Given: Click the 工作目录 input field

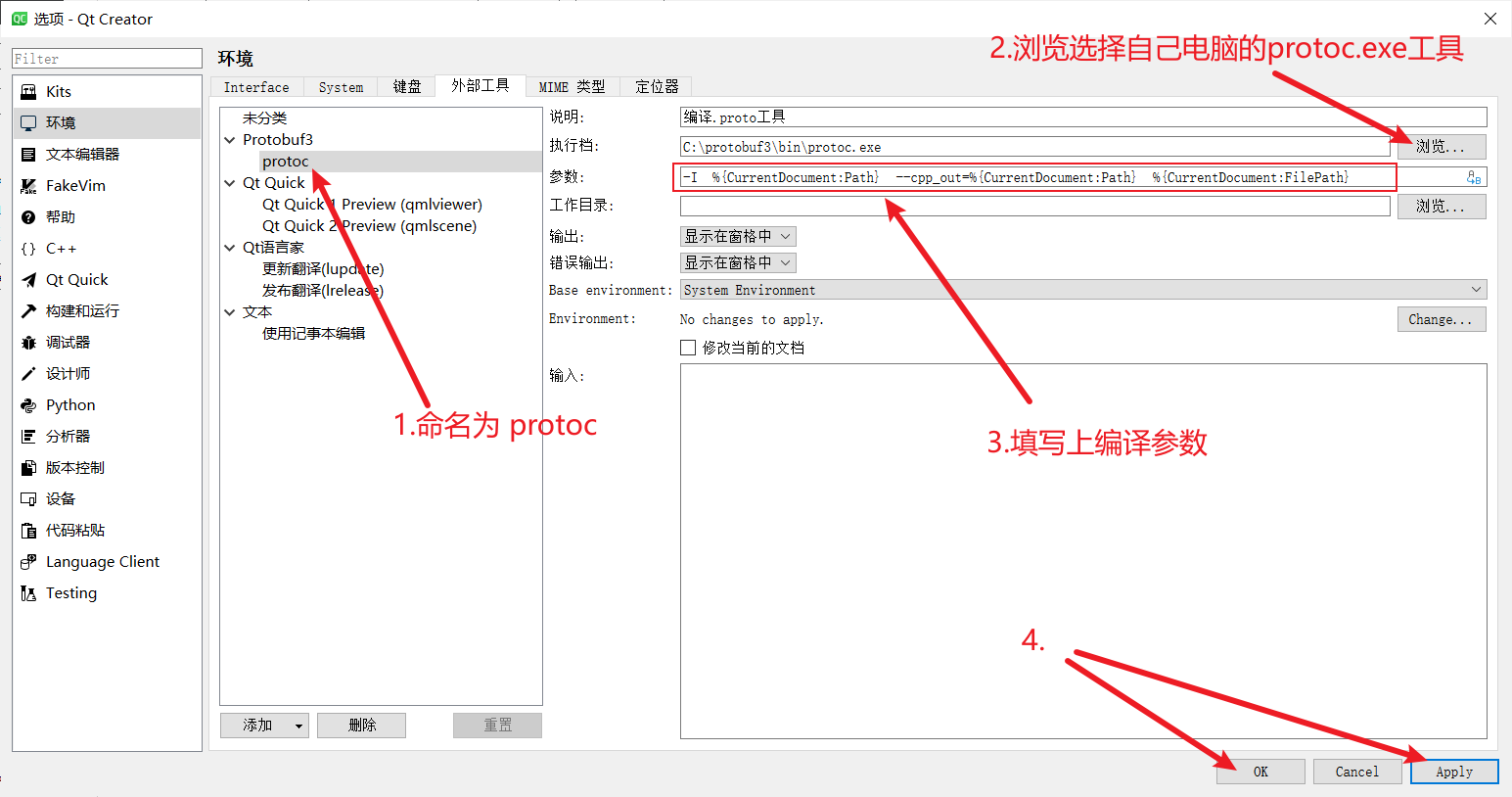Looking at the screenshot, I should pos(1035,206).
